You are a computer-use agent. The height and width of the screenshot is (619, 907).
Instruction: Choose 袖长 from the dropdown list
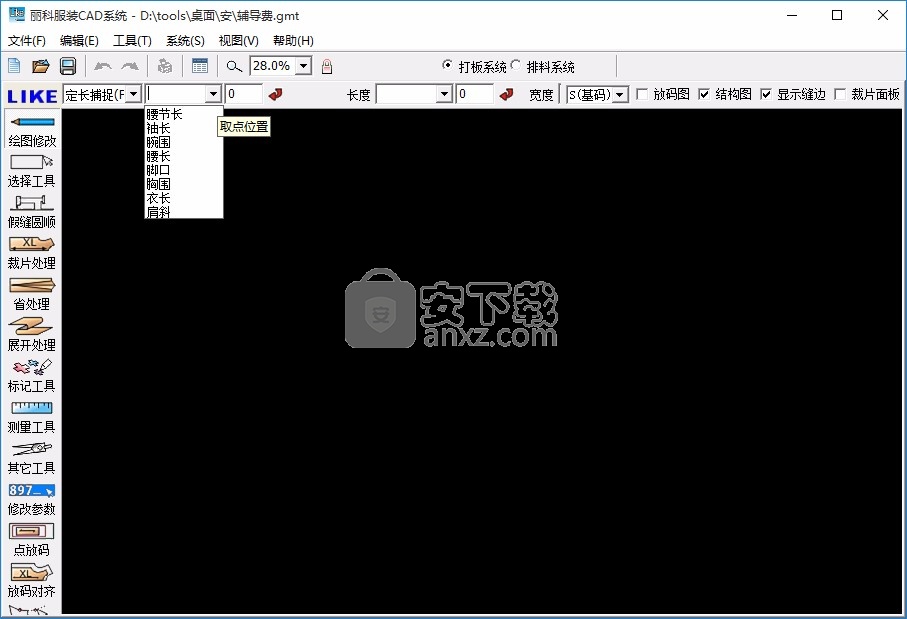pyautogui.click(x=159, y=128)
